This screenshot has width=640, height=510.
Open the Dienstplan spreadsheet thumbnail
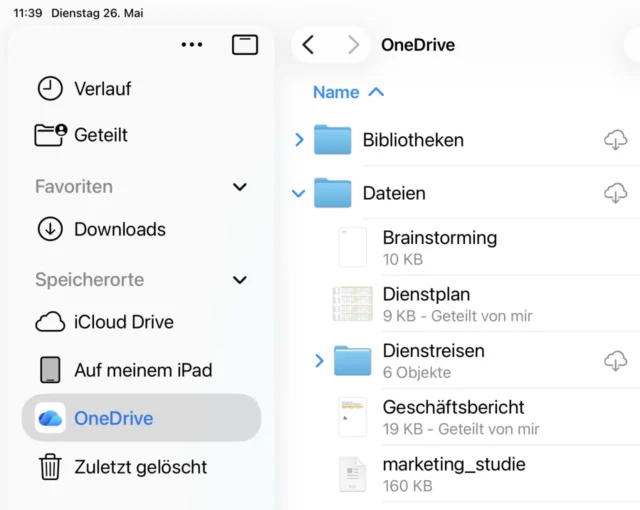[352, 304]
